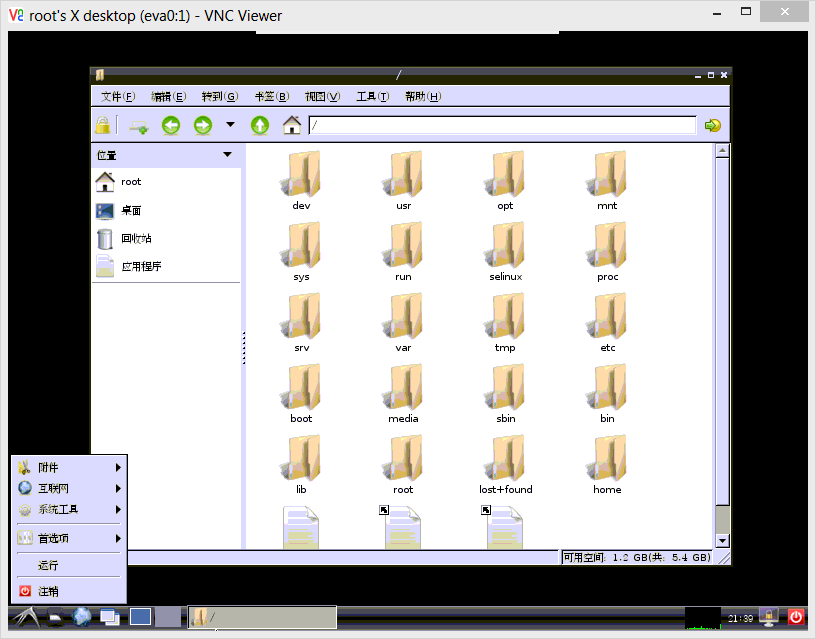Click the new tab icon in the toolbar

(x=139, y=126)
